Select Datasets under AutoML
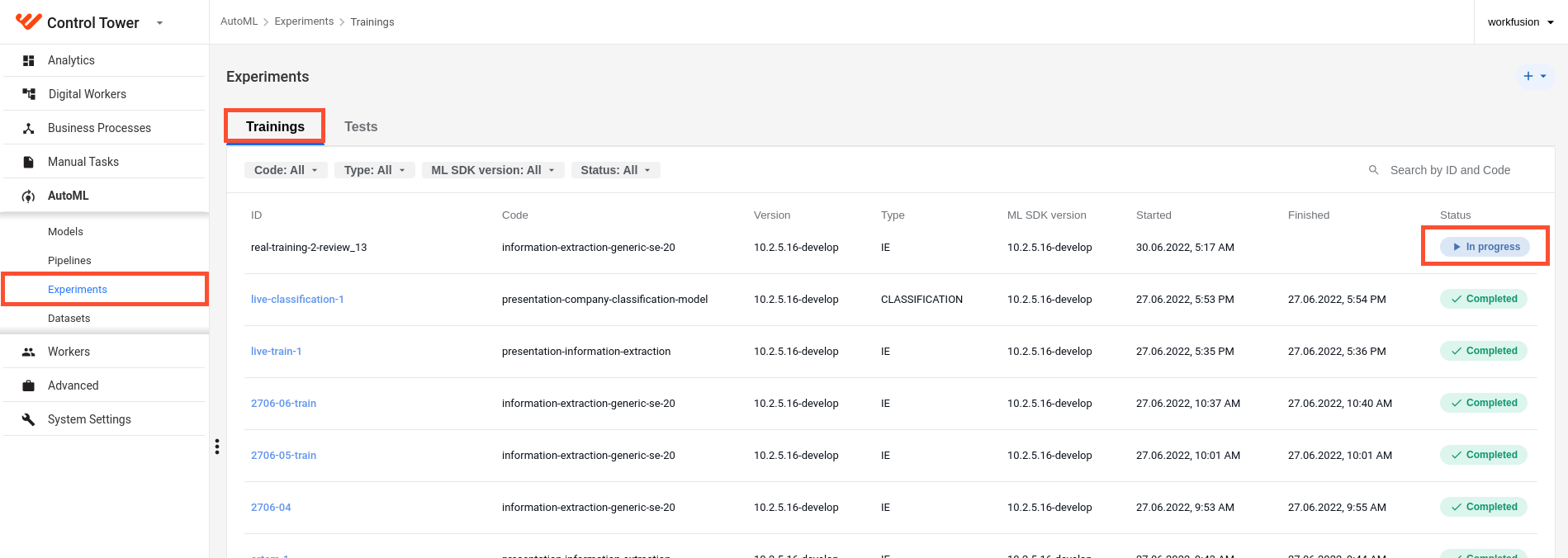 69,319
